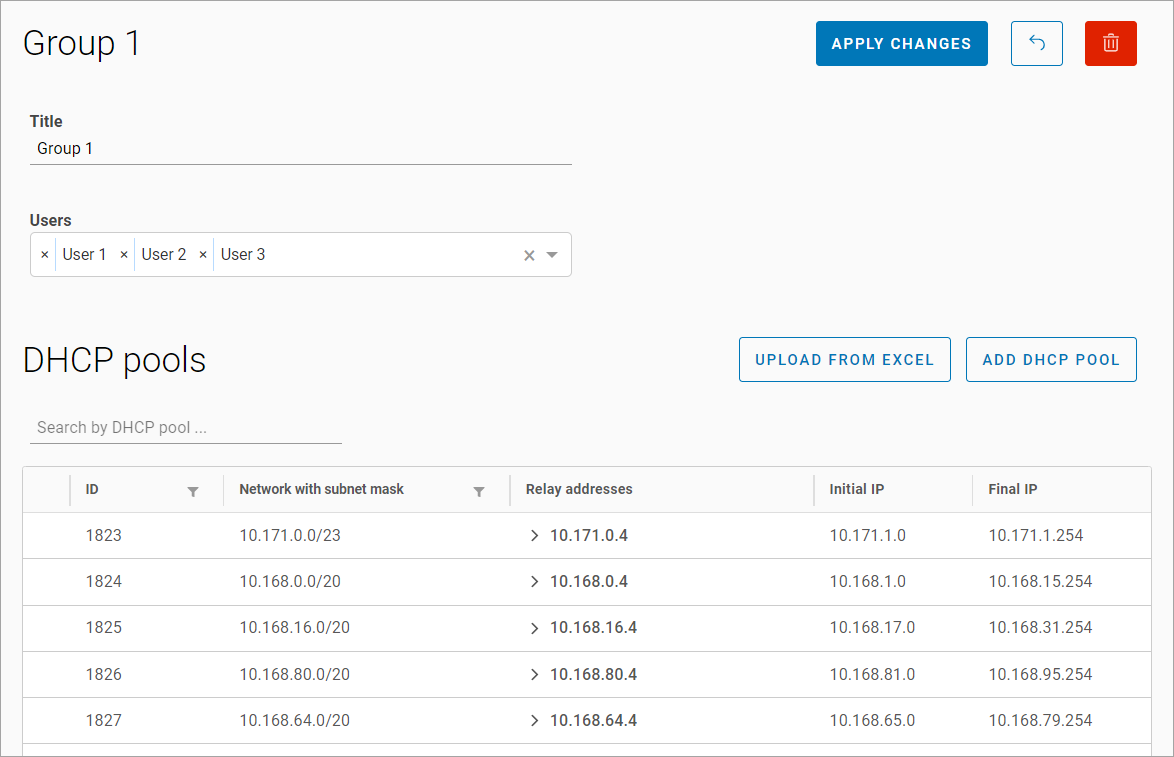
Task: Click UPLOAD FROM EXCEL
Action: pos(844,359)
